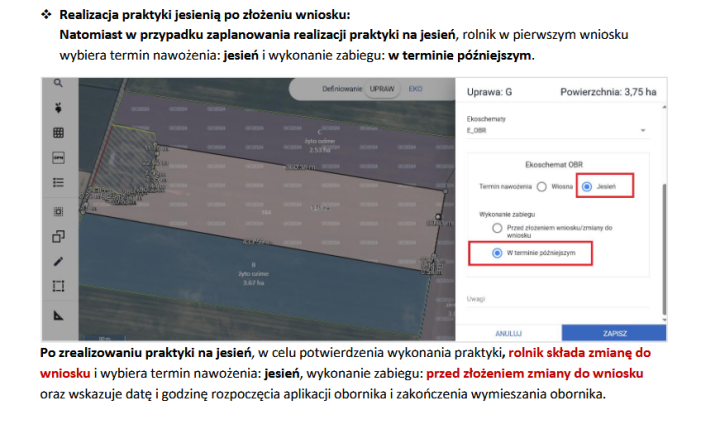720x444 pixels.
Task: Select the crop plant icon in sidebar
Action: [x=58, y=108]
